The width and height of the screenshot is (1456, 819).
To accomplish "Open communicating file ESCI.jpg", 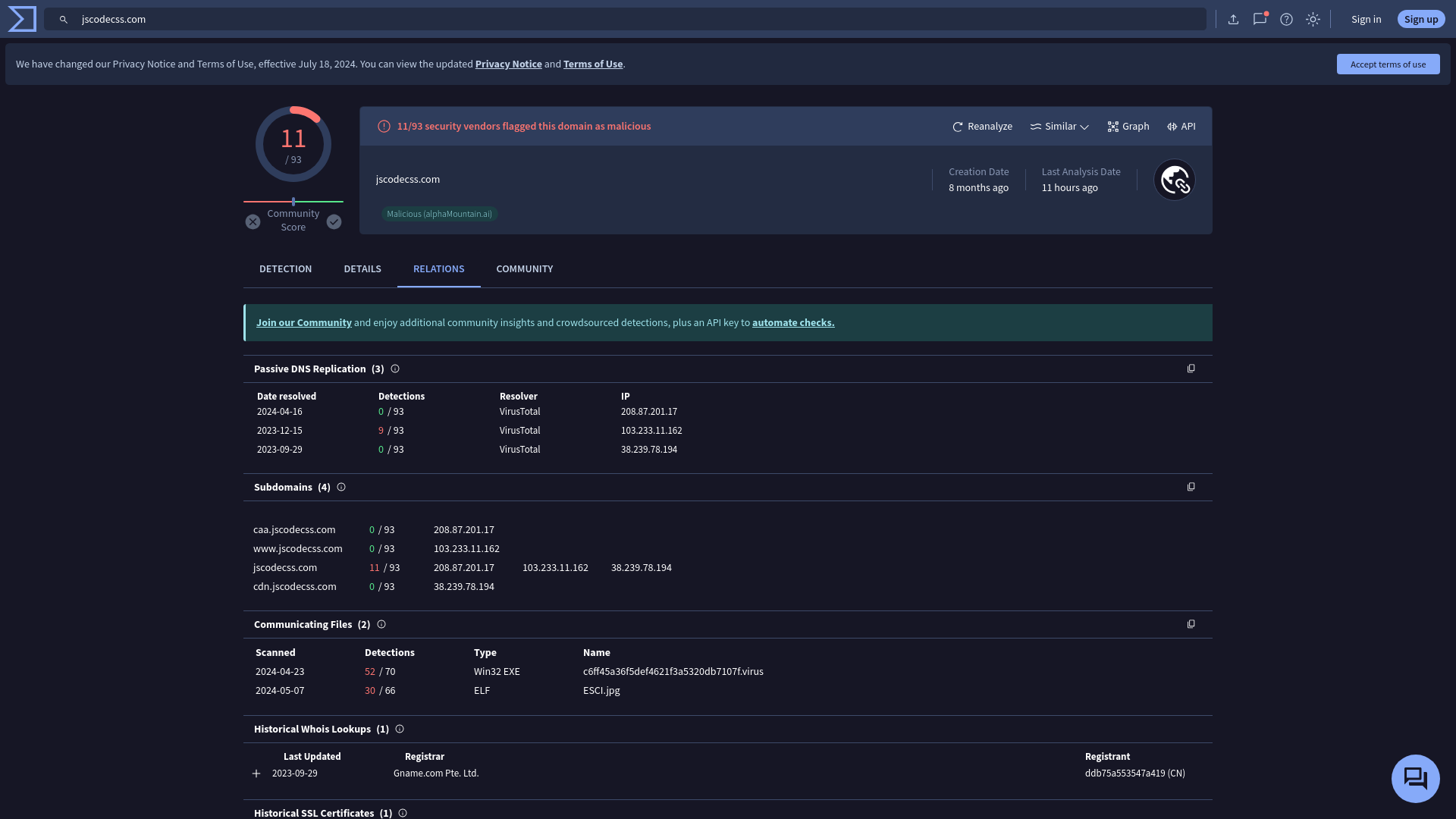I will click(601, 691).
